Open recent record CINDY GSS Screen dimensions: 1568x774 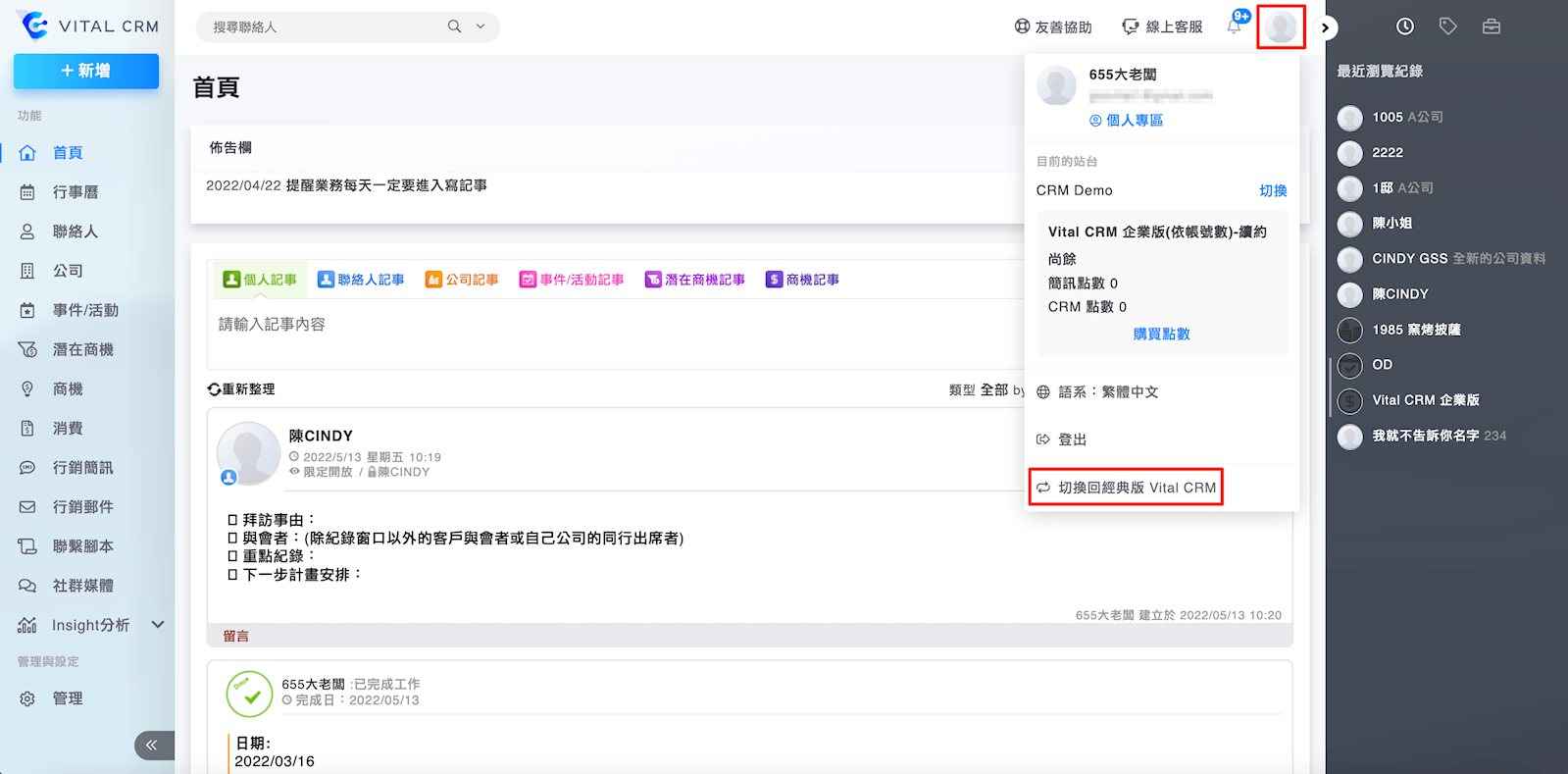coord(1442,259)
